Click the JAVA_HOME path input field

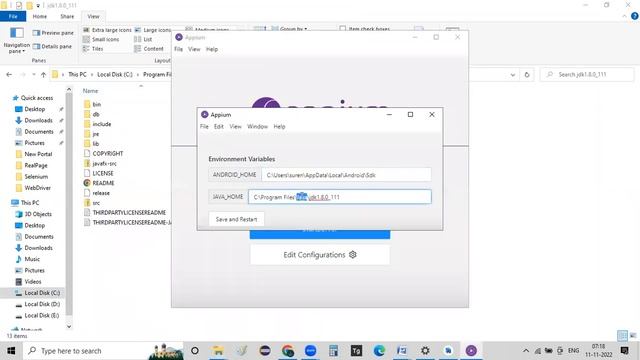coord(340,197)
